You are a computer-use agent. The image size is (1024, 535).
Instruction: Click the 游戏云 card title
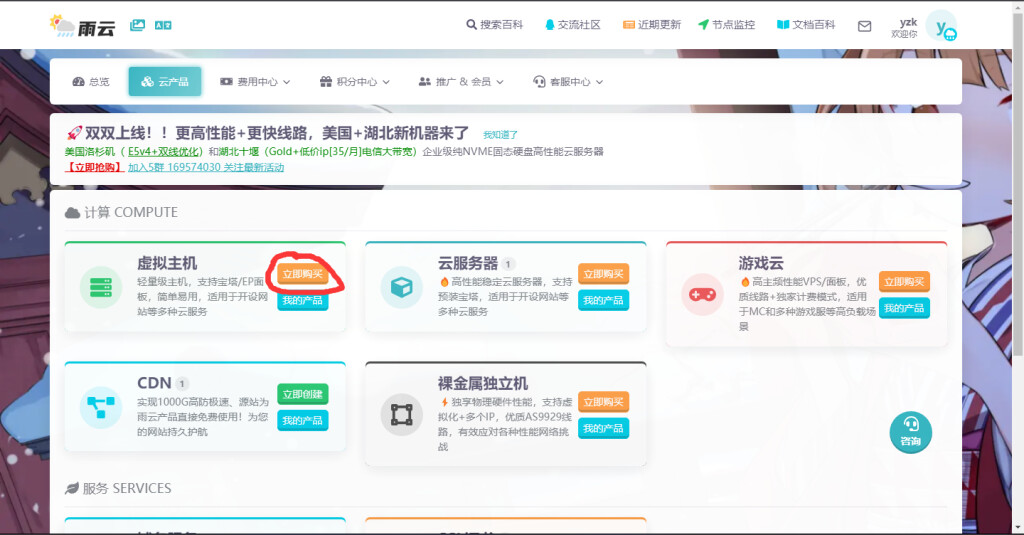coord(761,263)
